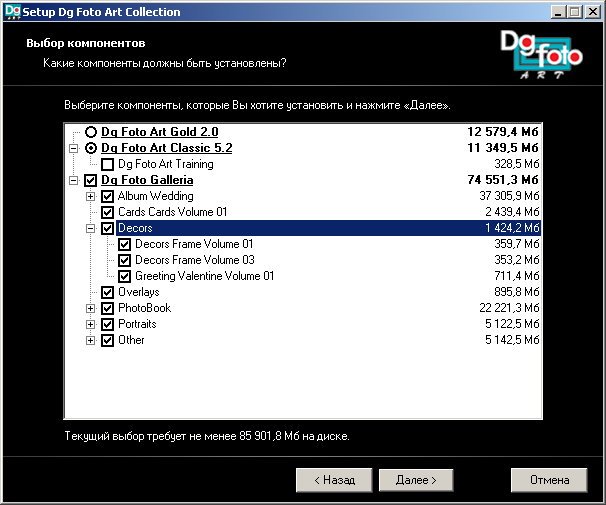Collapse the Dg Foto Galleria node

pyautogui.click(x=73, y=180)
